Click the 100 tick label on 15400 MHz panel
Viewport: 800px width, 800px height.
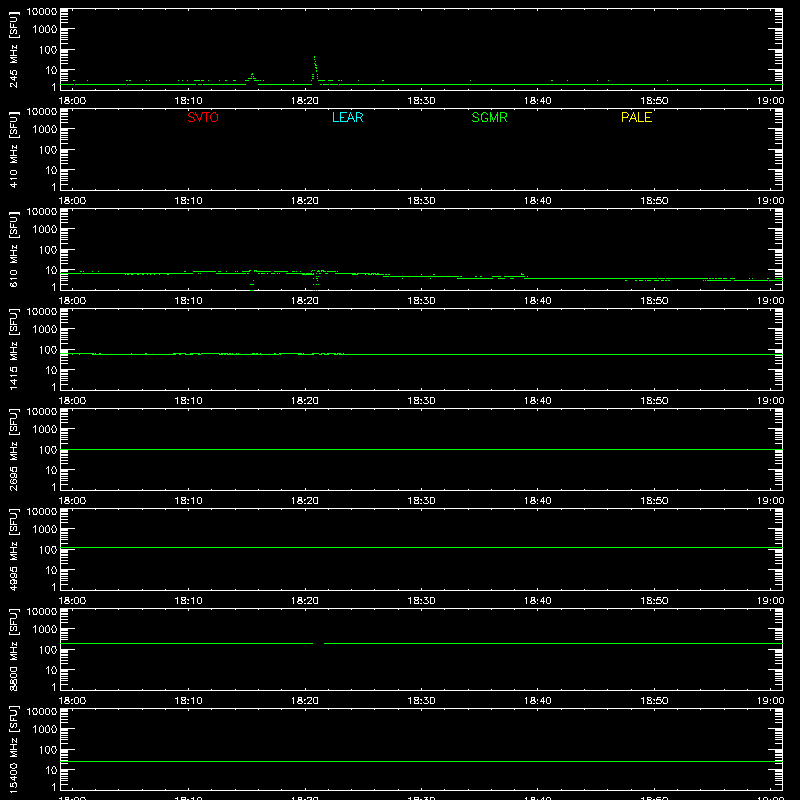click(48, 749)
